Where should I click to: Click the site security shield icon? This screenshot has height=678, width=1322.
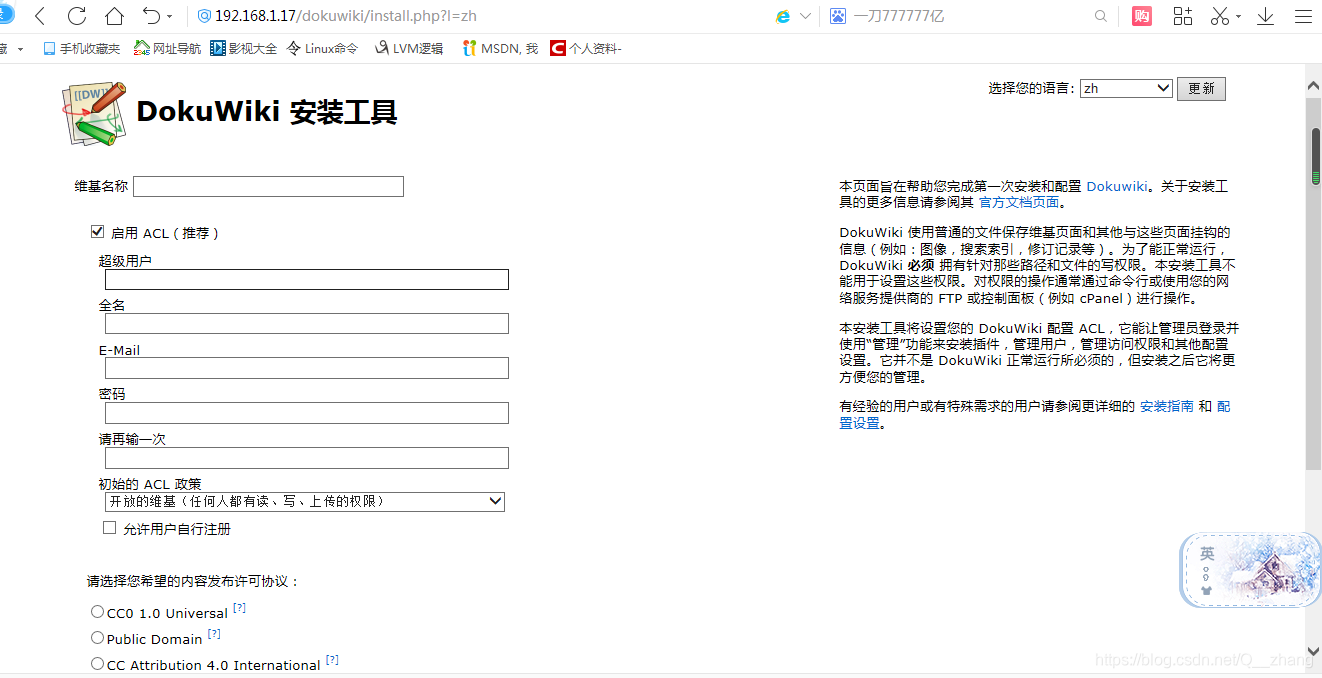click(204, 16)
